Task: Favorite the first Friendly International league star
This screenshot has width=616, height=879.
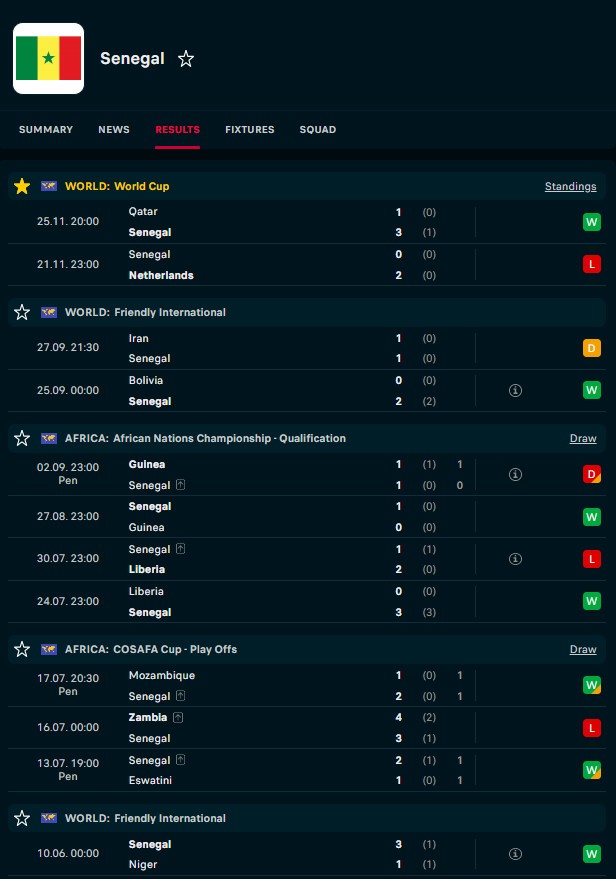Action: click(x=22, y=312)
